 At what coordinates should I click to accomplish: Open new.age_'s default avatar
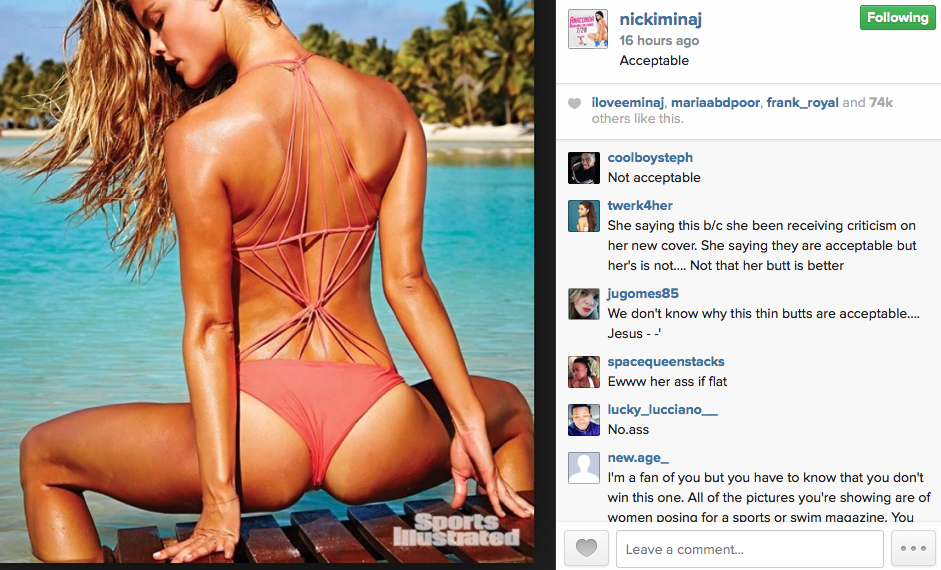584,468
